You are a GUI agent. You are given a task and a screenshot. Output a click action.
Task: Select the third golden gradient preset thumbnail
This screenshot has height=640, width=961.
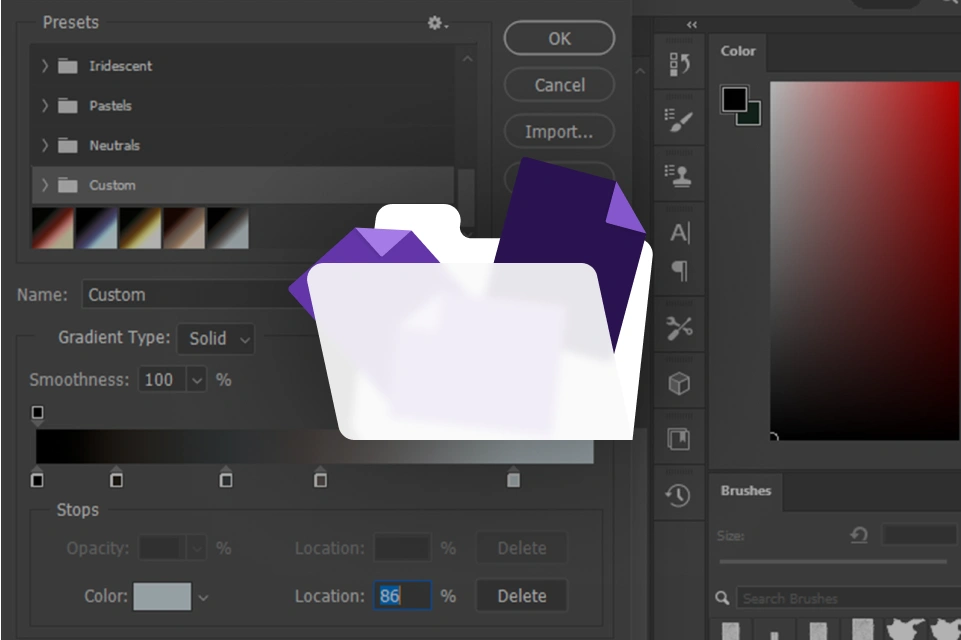point(140,228)
